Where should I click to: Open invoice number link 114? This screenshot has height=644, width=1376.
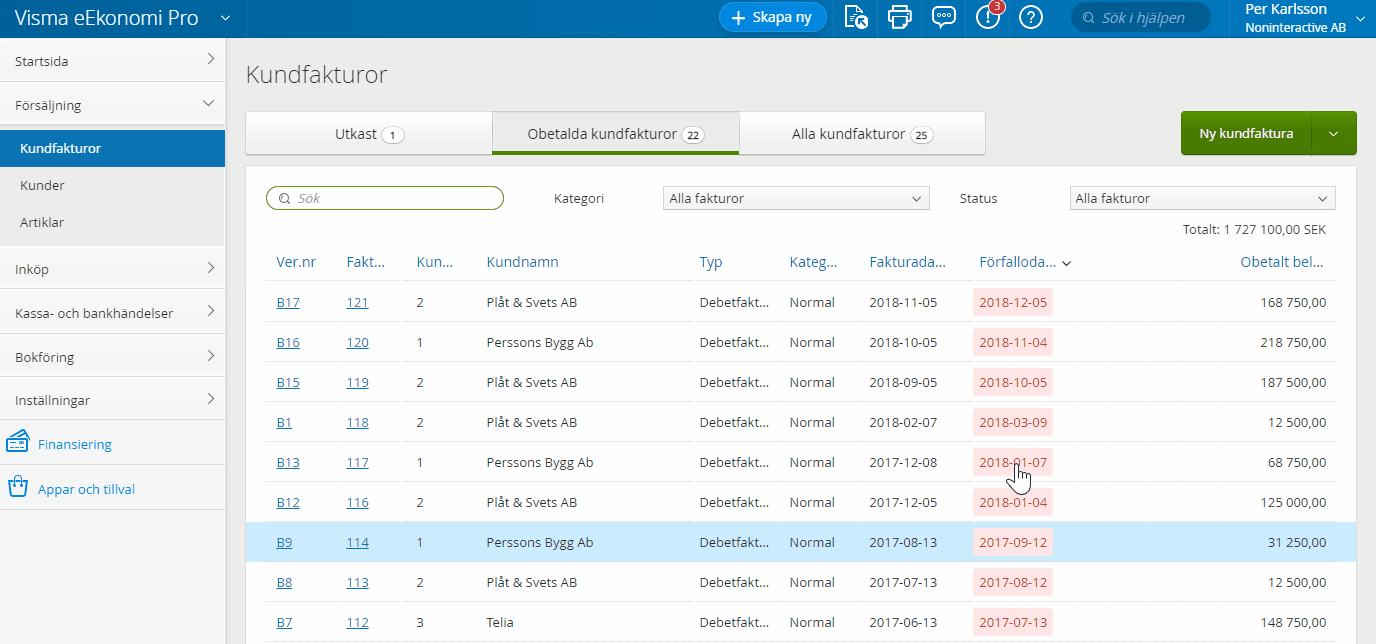tap(357, 542)
